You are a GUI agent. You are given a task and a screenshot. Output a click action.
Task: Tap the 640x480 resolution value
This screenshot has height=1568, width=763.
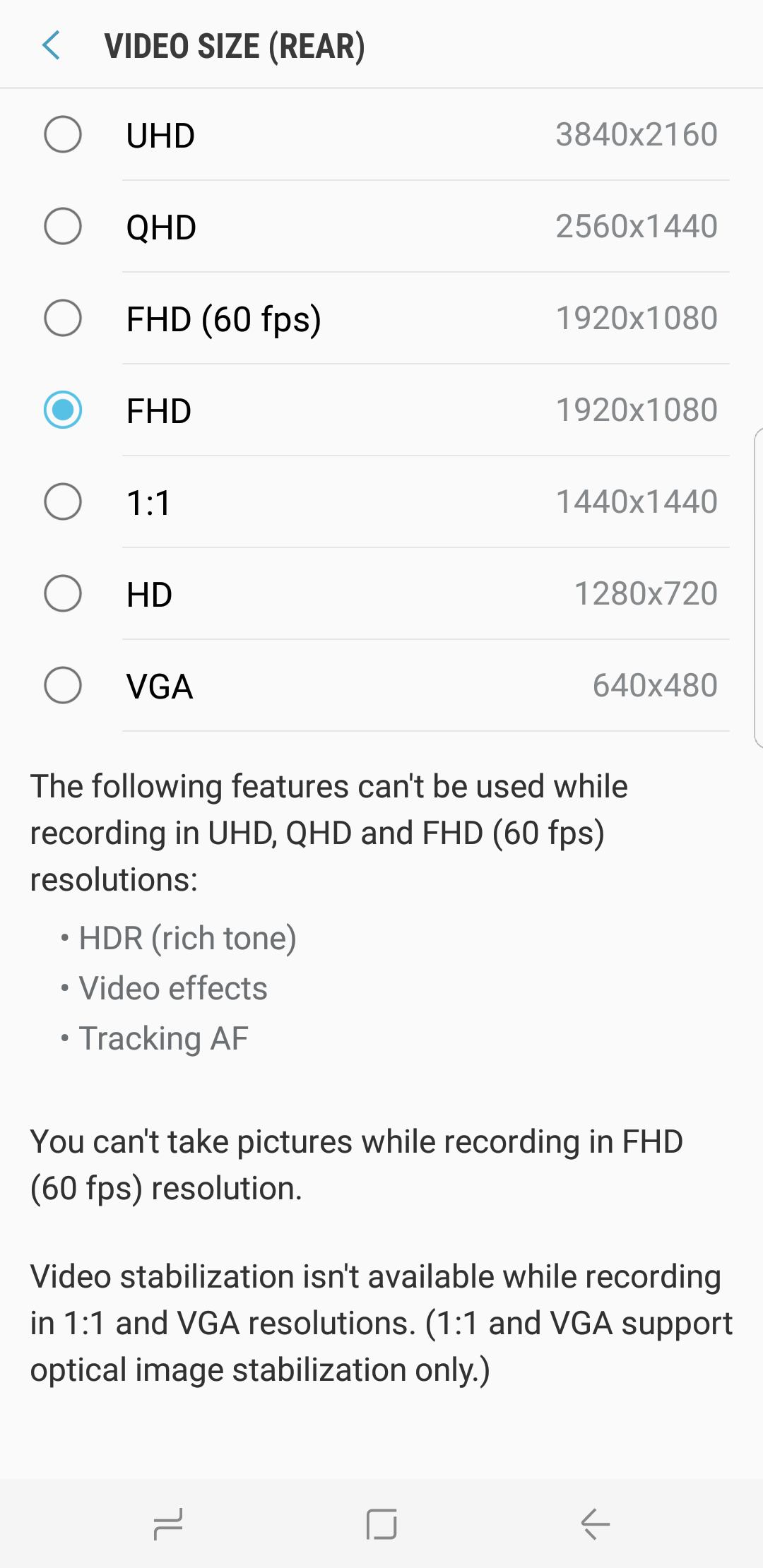pyautogui.click(x=655, y=685)
